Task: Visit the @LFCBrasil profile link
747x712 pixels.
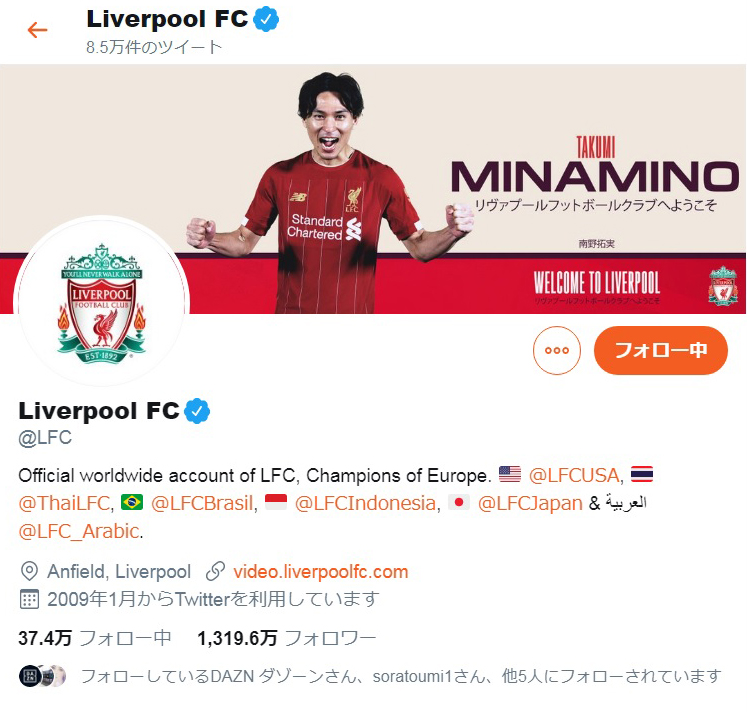Action: [202, 503]
